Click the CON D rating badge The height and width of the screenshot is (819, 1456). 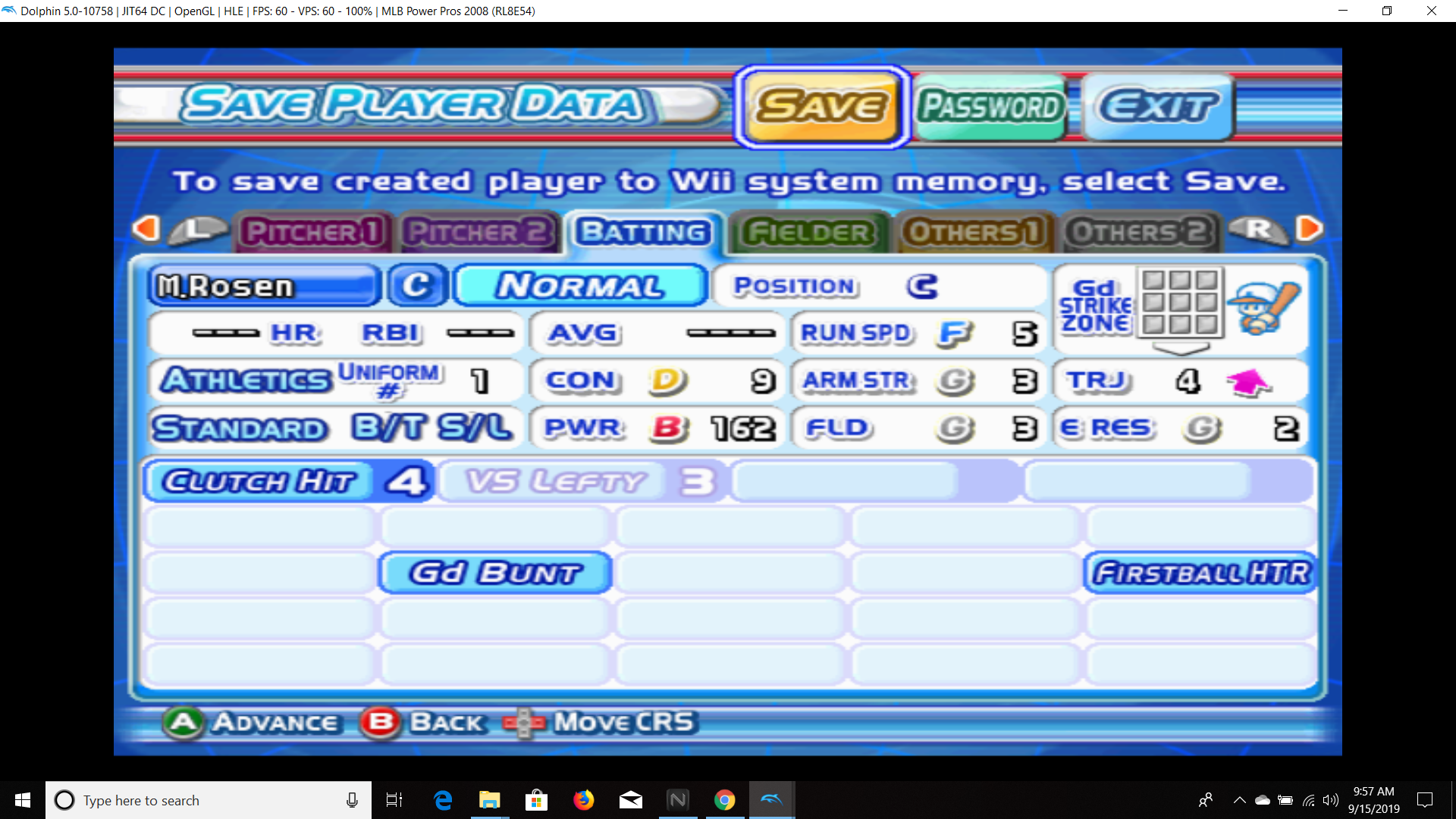click(x=667, y=381)
